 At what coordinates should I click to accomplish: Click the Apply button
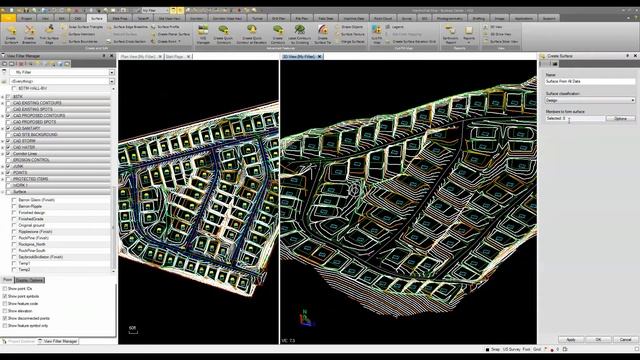coord(571,340)
